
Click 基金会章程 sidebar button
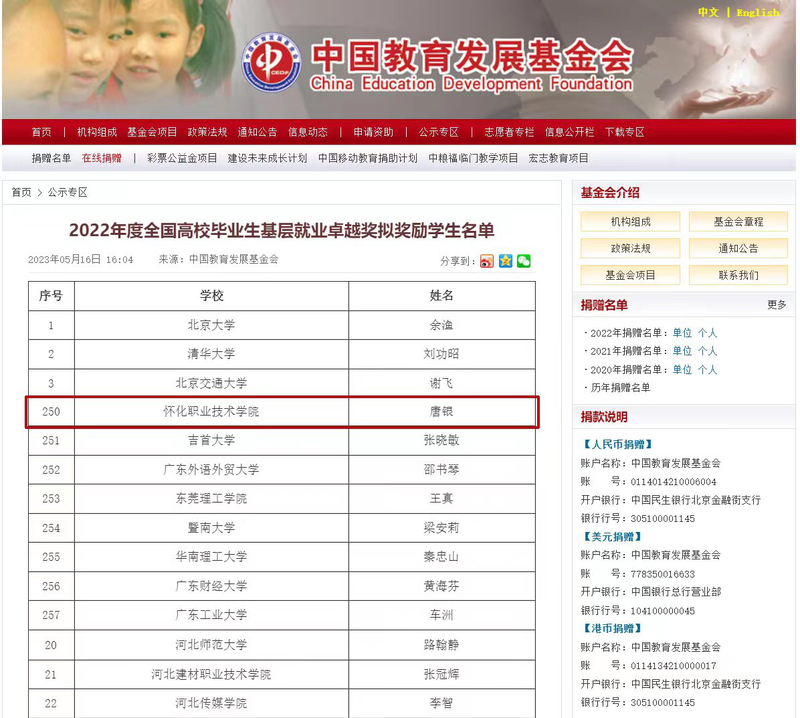click(738, 222)
